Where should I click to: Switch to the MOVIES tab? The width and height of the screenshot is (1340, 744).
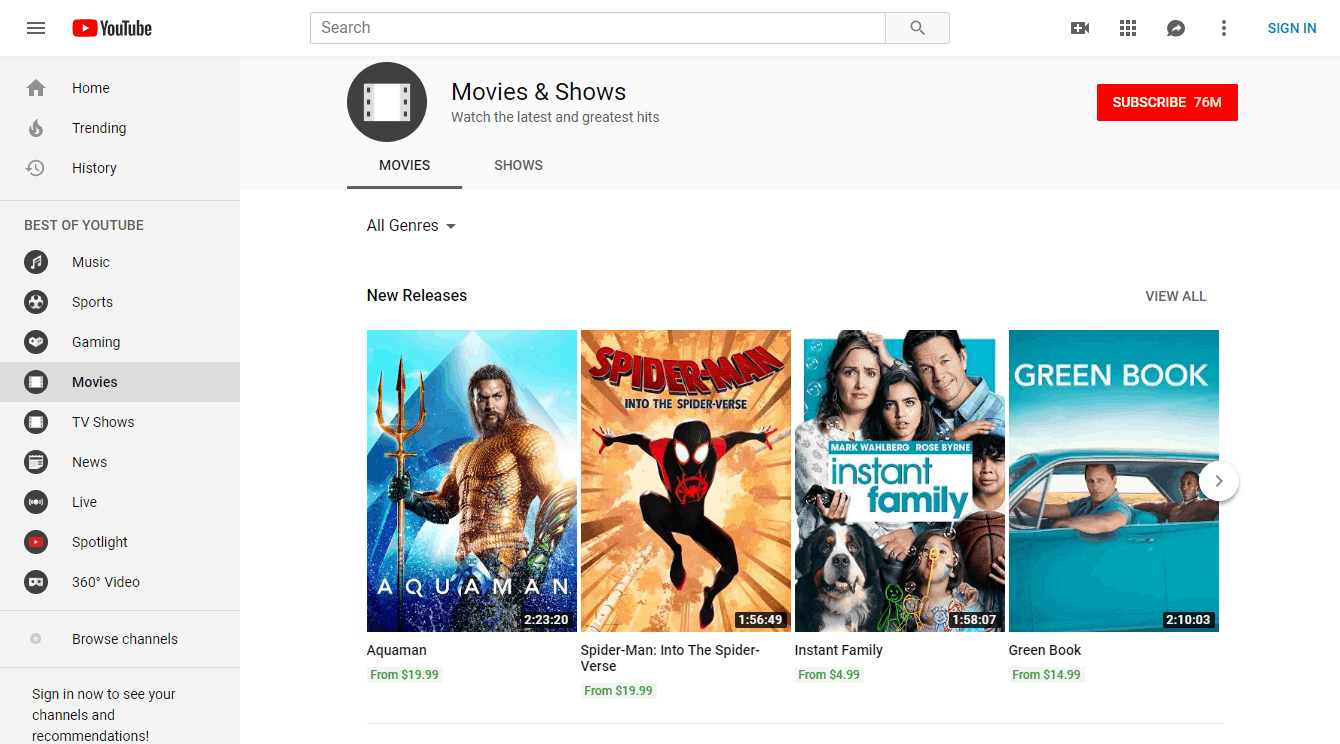tap(404, 165)
